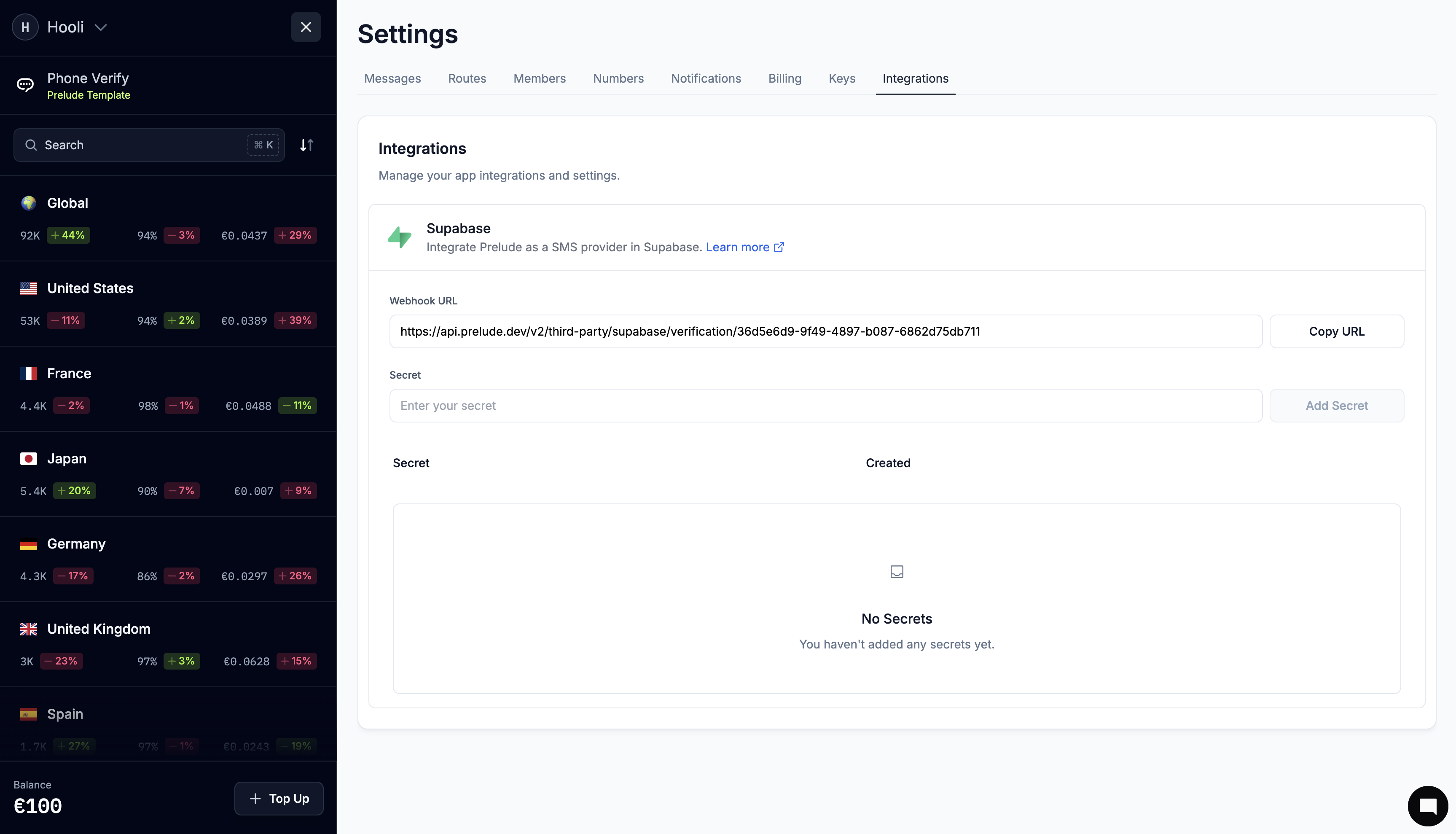Select the United Kingdom country row
The image size is (1456, 834).
(x=168, y=644)
